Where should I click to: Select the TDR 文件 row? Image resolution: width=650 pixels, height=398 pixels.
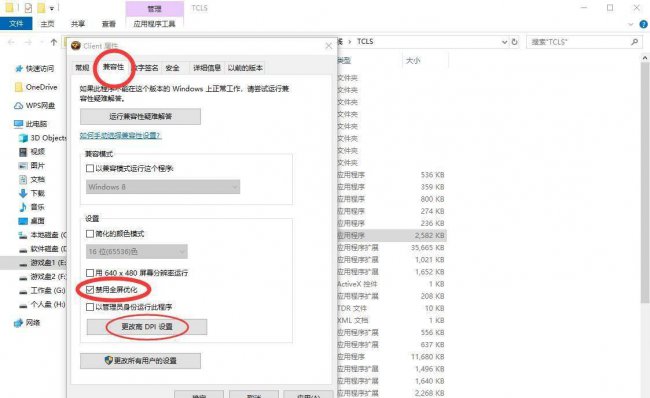click(391, 308)
